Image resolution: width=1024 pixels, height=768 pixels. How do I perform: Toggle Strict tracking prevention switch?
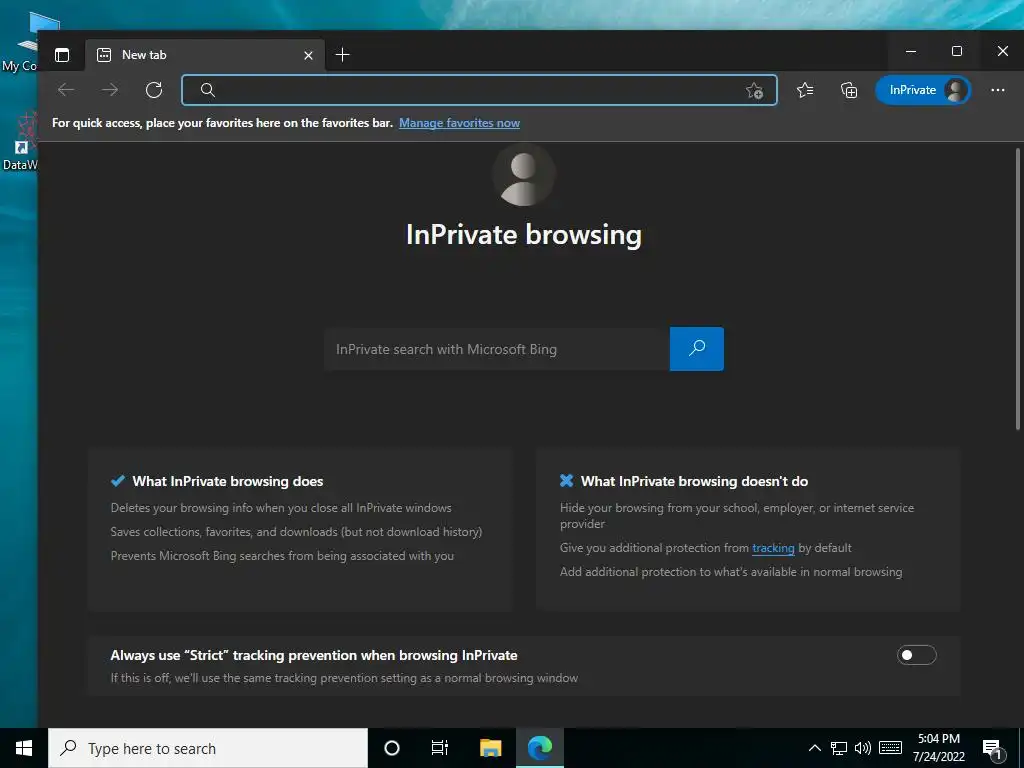917,655
